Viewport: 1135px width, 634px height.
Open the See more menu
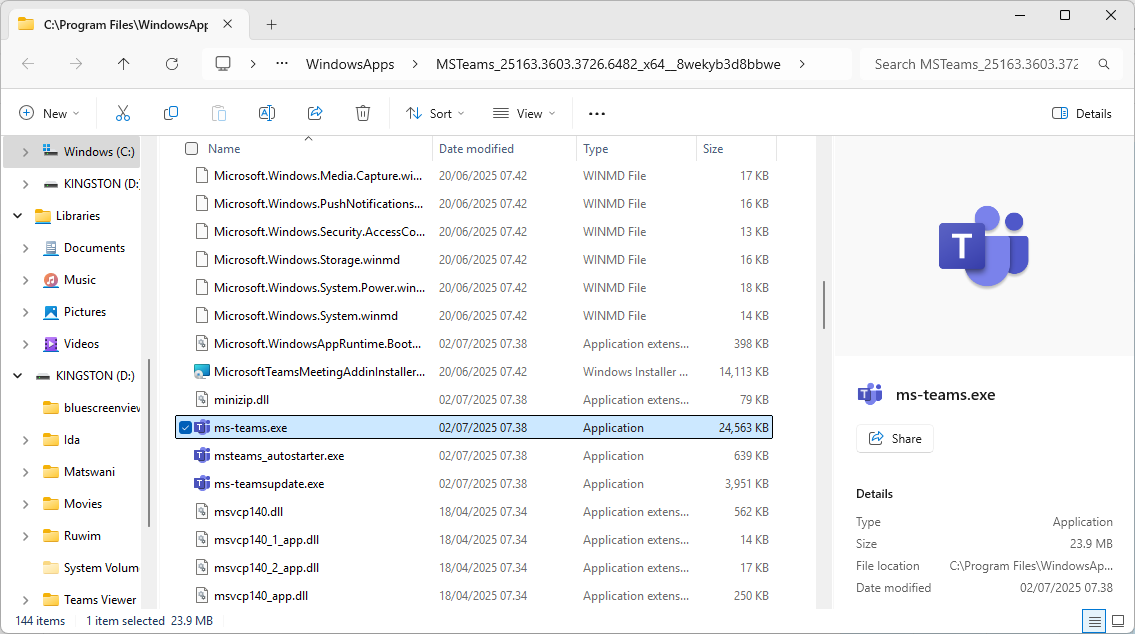coord(596,113)
